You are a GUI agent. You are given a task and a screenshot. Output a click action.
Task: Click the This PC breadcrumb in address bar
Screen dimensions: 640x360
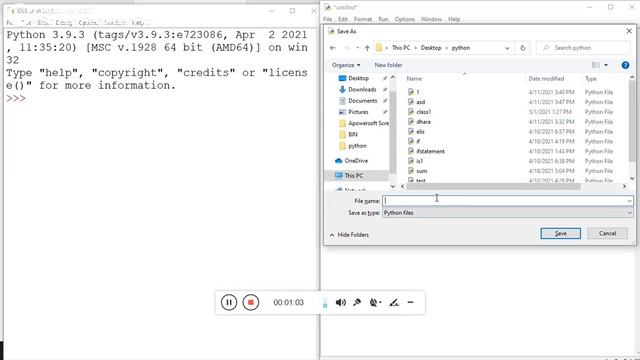pos(401,48)
